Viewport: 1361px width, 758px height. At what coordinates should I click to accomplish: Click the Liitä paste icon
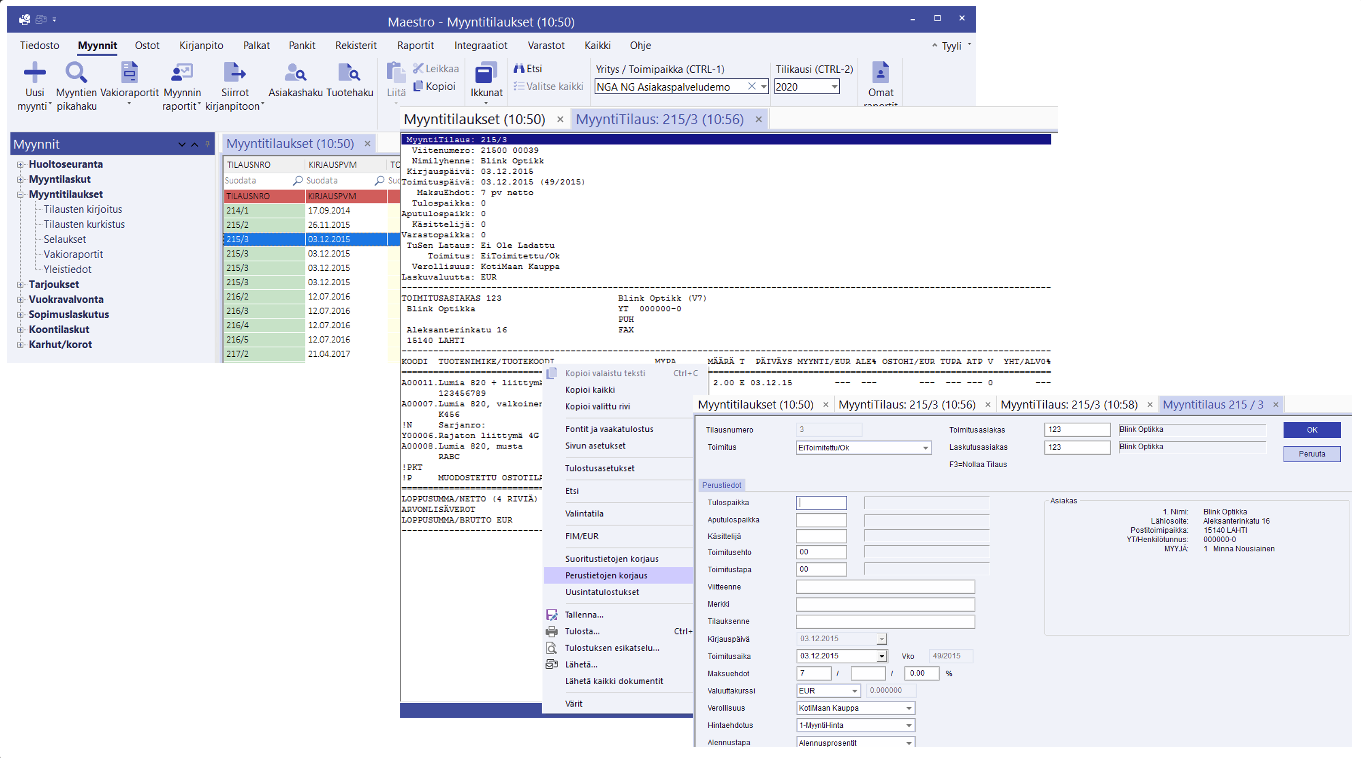395,72
